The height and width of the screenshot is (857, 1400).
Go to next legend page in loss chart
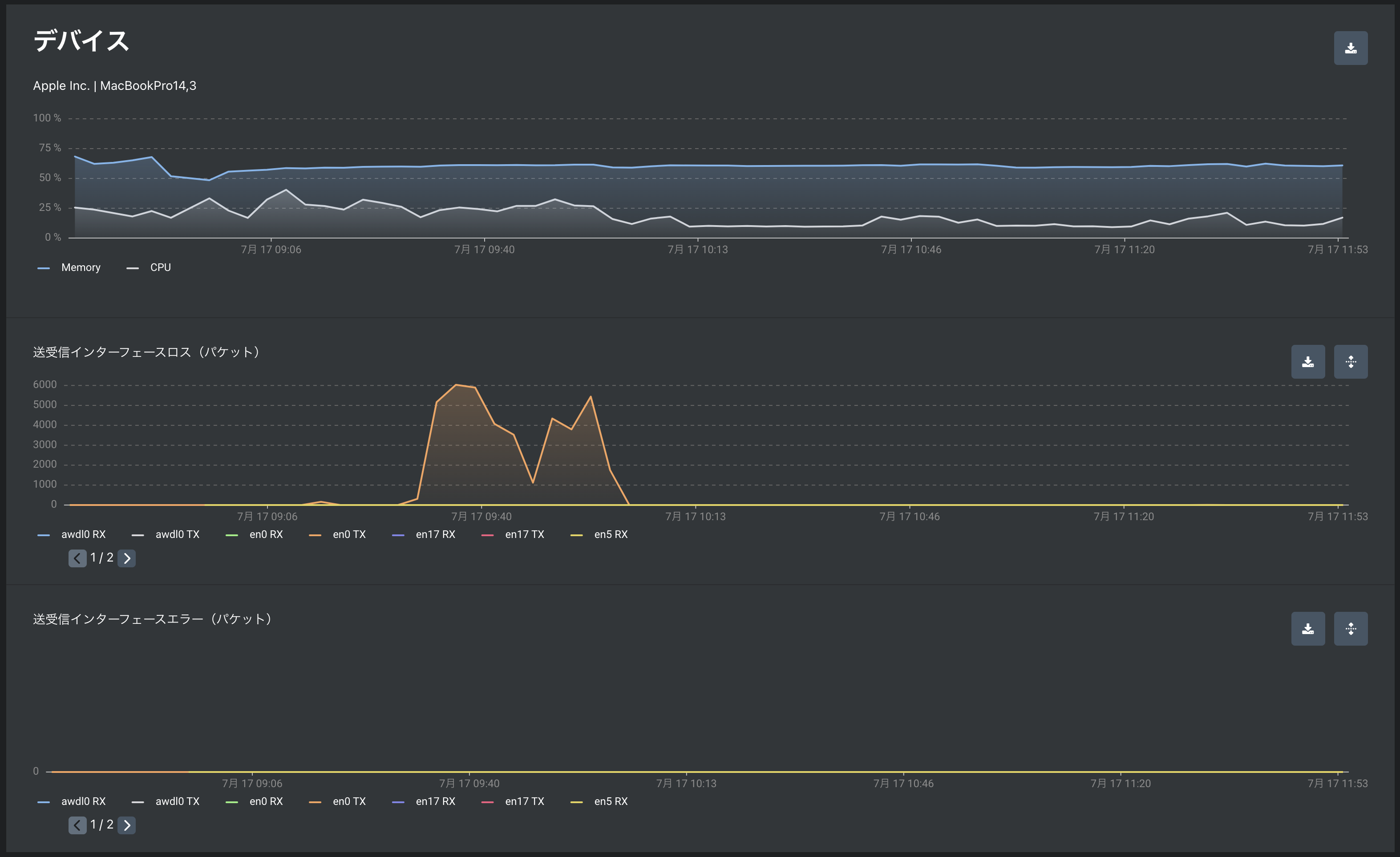click(127, 558)
